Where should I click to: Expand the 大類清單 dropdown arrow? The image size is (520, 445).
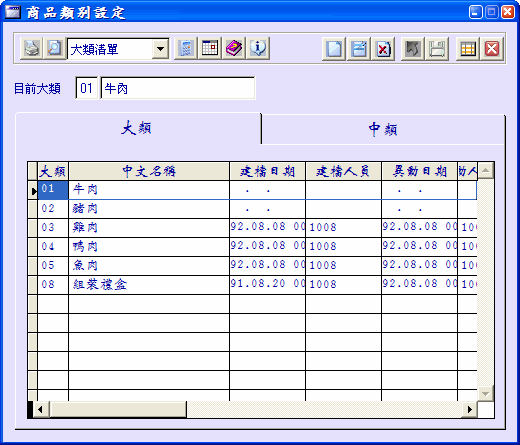(161, 49)
